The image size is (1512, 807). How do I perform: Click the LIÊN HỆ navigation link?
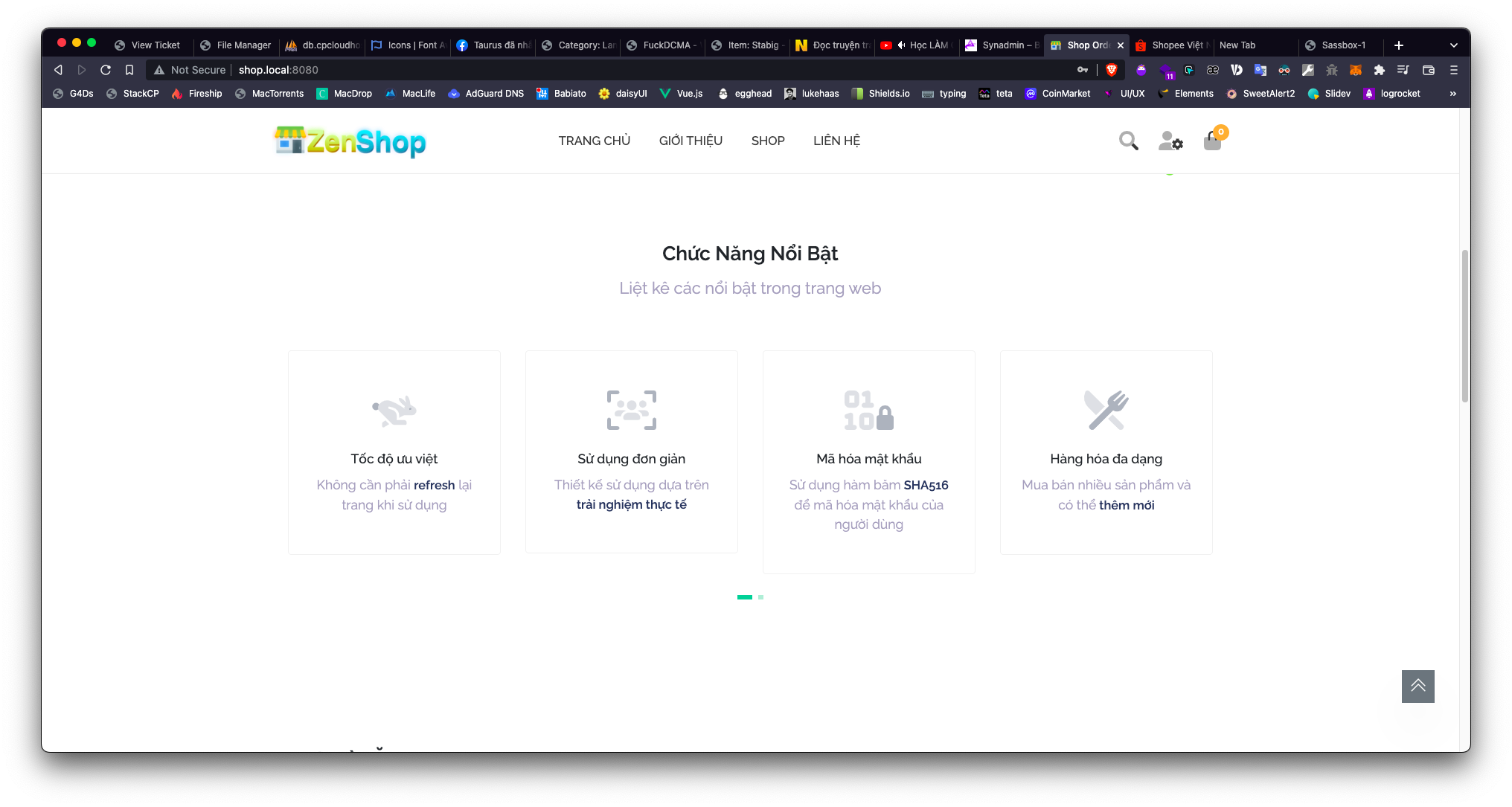coord(838,140)
